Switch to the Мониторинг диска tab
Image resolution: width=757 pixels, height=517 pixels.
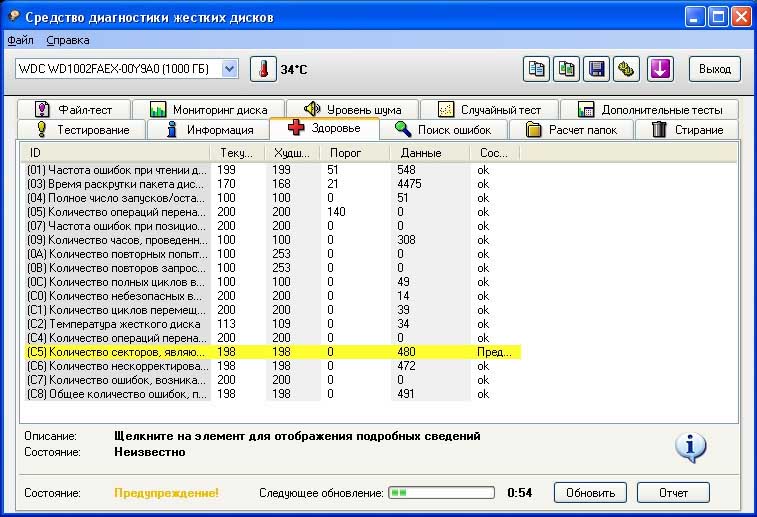pyautogui.click(x=208, y=109)
